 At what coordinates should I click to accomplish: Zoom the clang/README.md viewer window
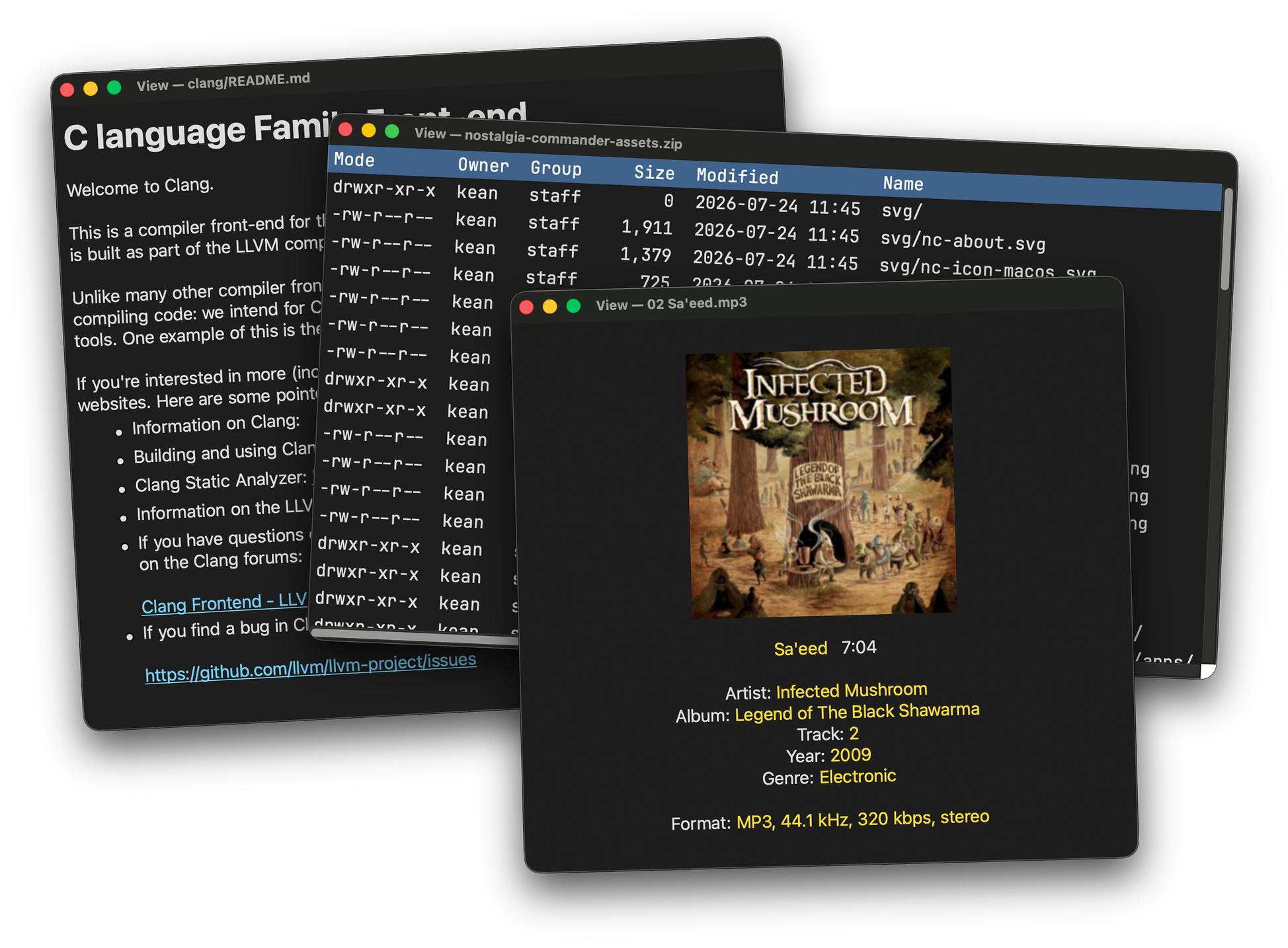(x=114, y=87)
